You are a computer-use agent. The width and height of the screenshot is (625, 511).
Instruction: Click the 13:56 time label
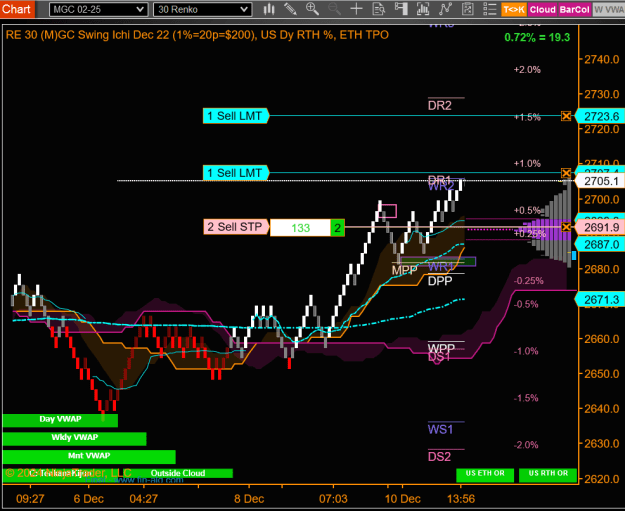click(x=461, y=499)
